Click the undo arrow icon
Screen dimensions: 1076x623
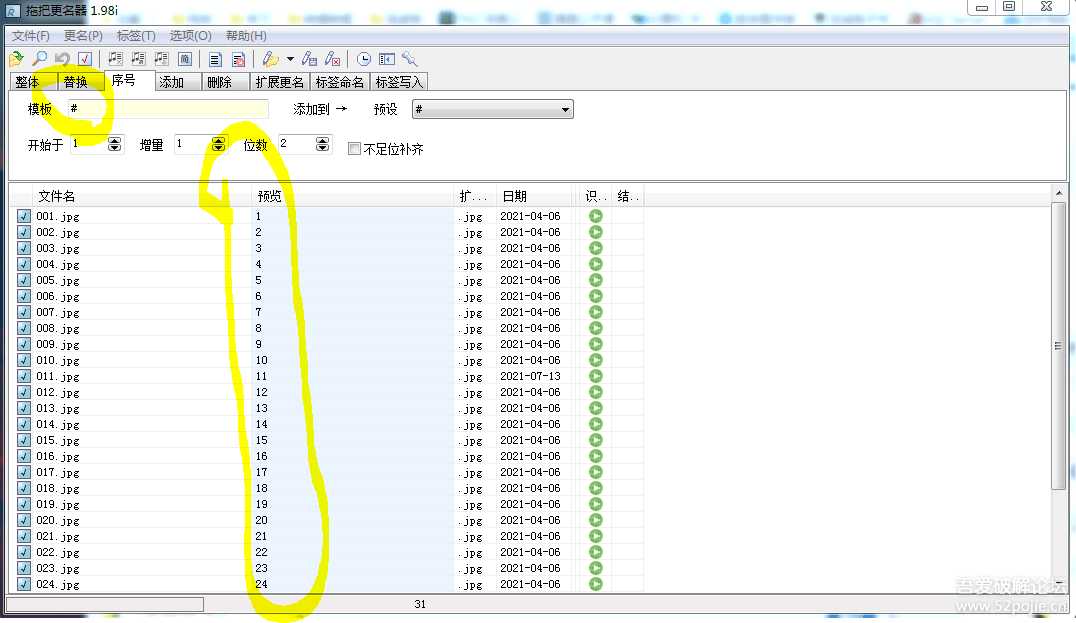click(62, 59)
